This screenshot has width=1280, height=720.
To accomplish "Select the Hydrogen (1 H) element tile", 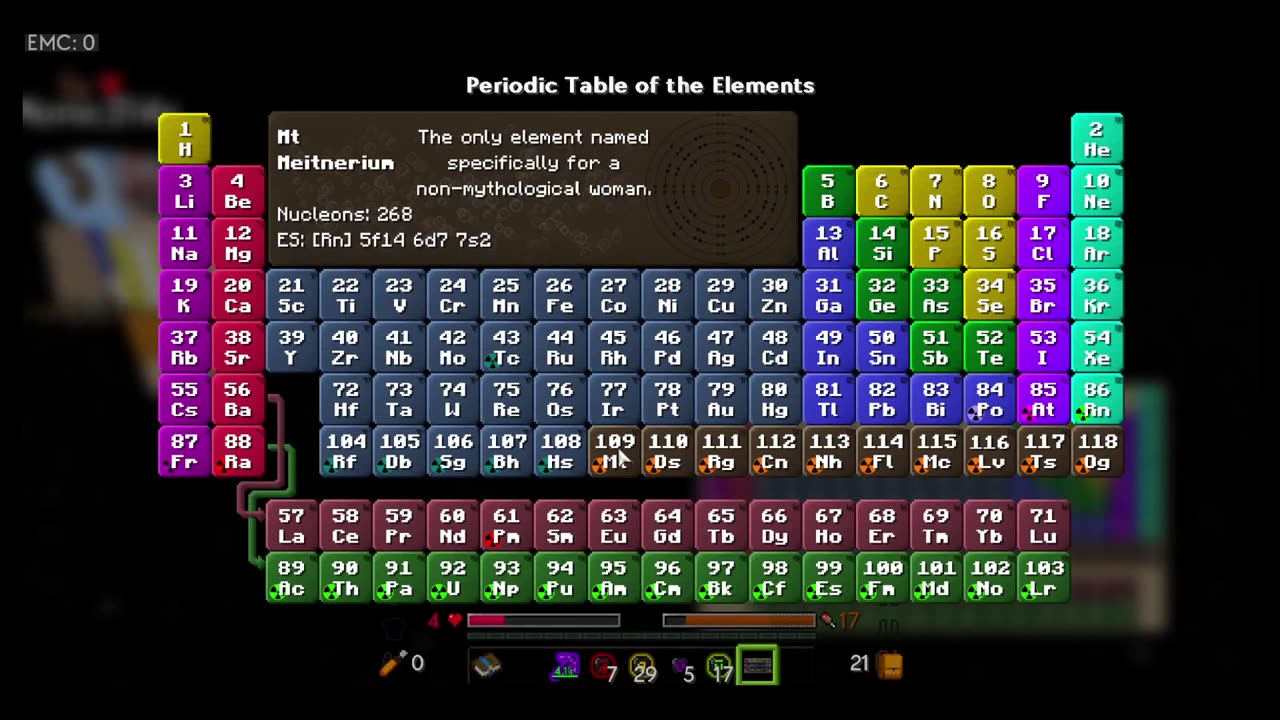I will click(185, 139).
